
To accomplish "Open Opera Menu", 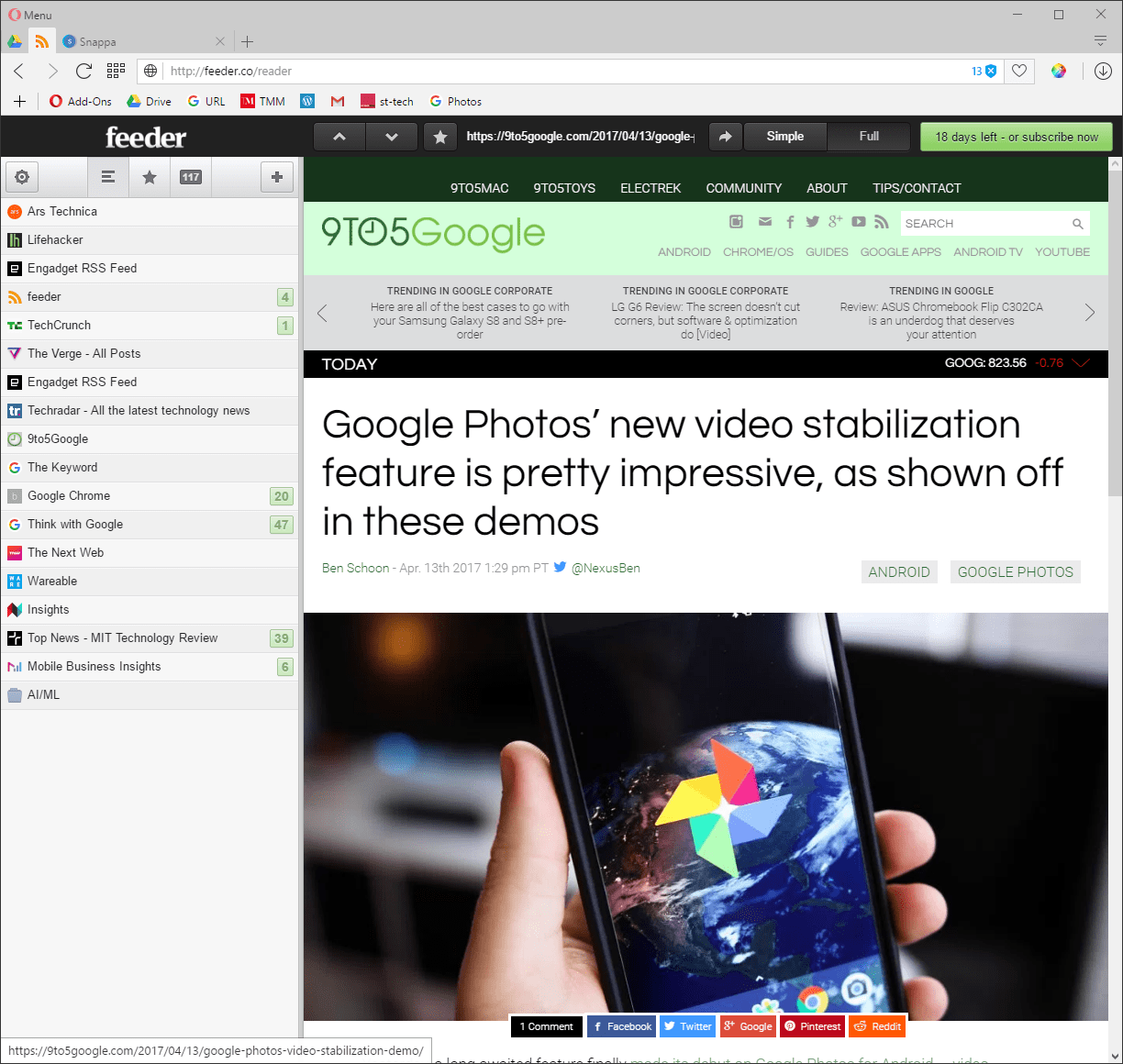I will point(30,15).
